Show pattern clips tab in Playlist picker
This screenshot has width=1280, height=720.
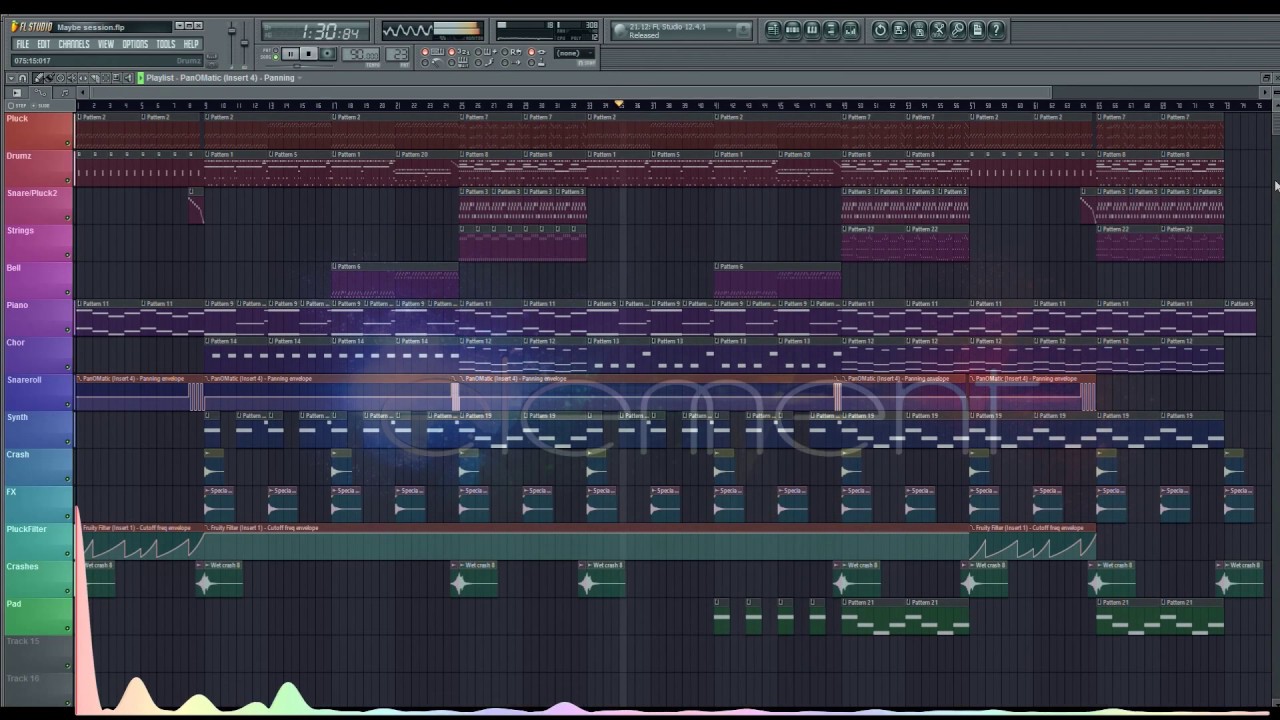point(65,92)
